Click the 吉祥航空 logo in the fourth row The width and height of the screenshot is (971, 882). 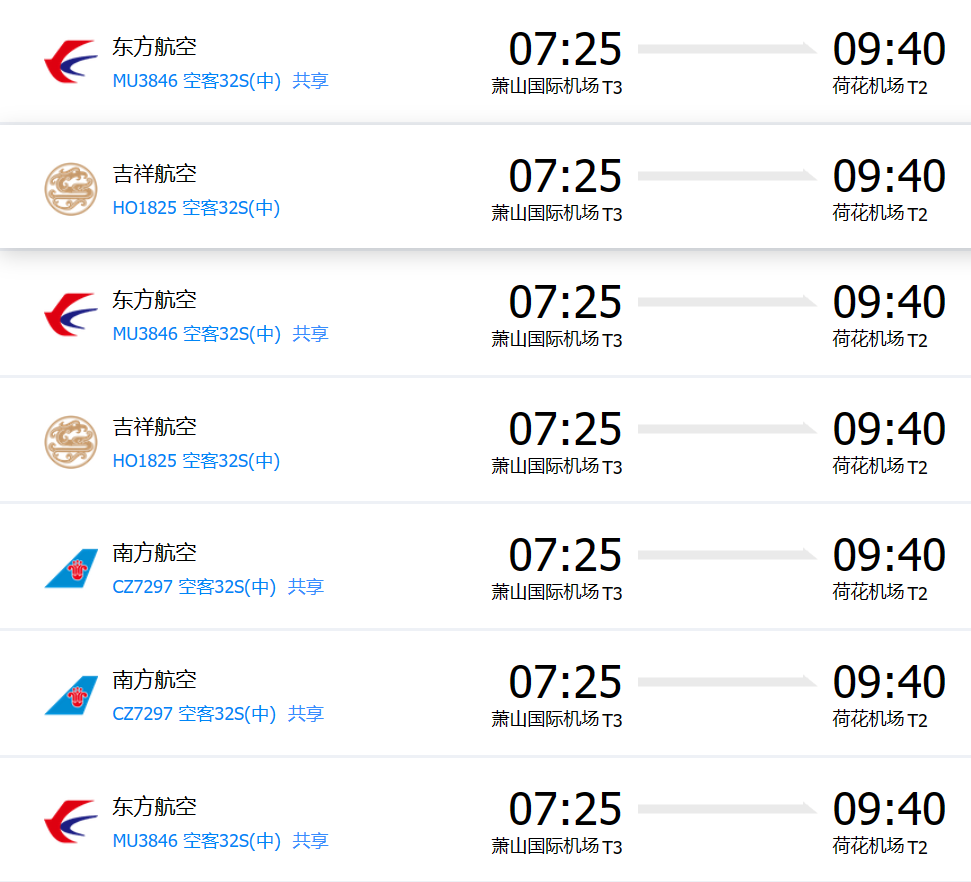click(x=71, y=442)
